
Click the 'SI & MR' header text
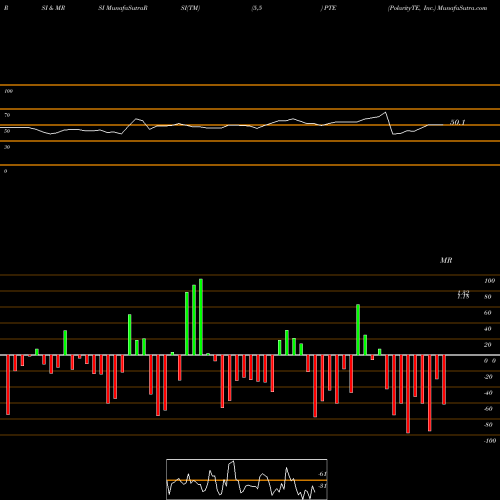tap(53, 8)
